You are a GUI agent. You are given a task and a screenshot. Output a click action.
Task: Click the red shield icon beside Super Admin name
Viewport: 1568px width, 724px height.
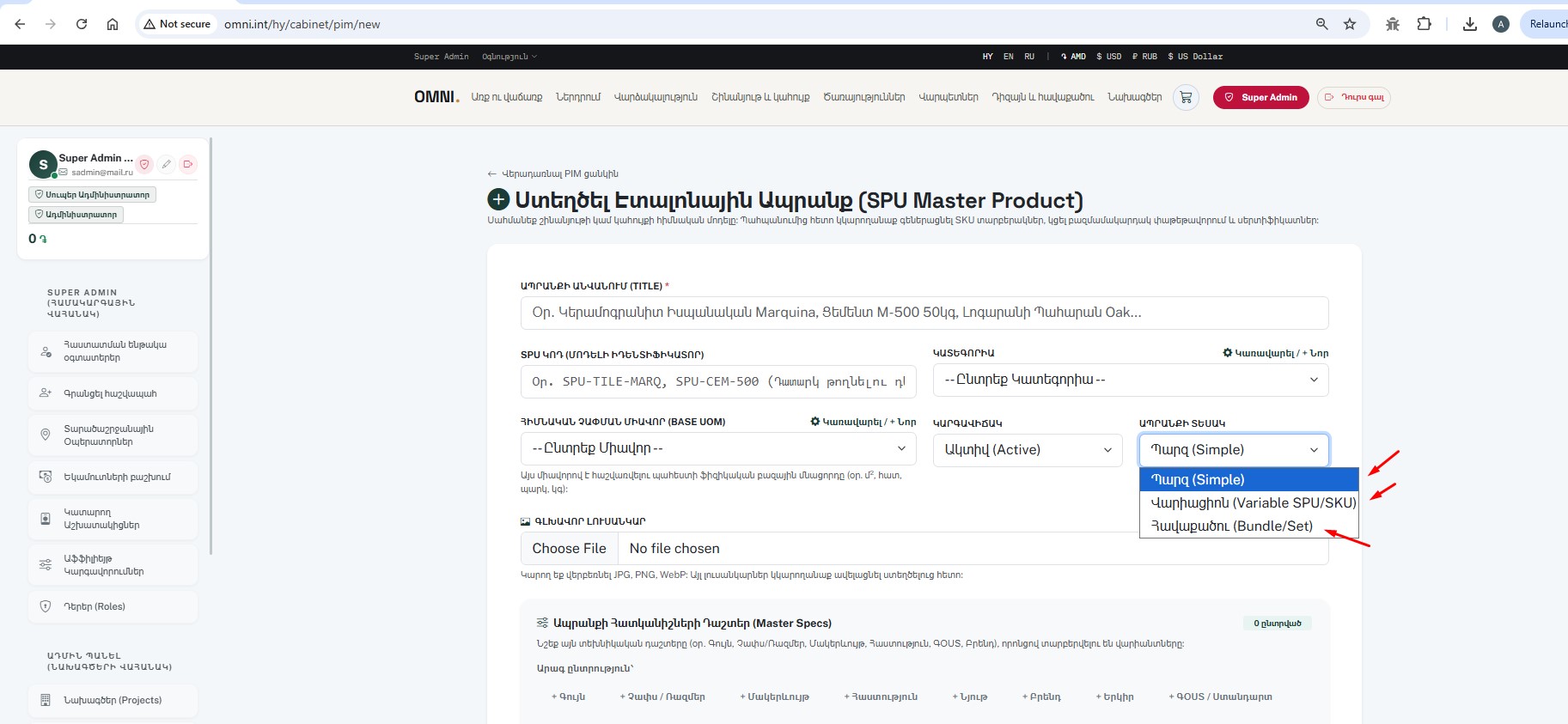[144, 164]
